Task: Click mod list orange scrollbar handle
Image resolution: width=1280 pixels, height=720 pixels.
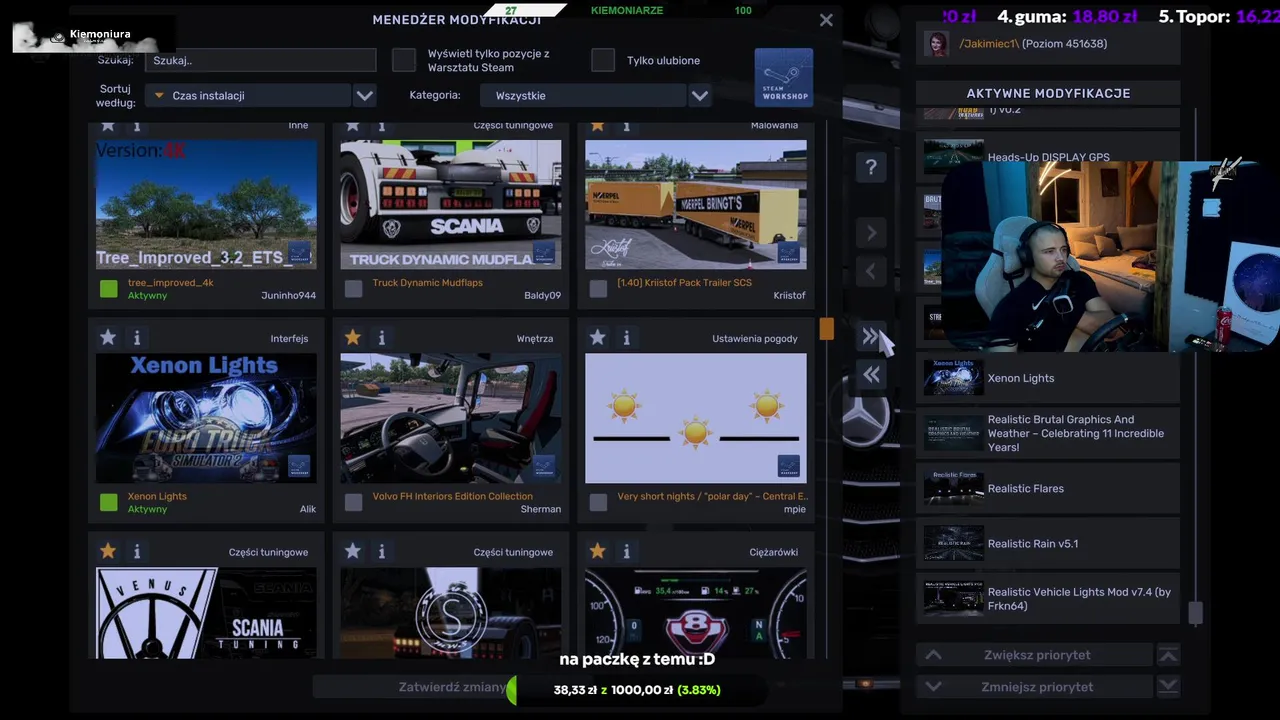Action: [x=826, y=329]
